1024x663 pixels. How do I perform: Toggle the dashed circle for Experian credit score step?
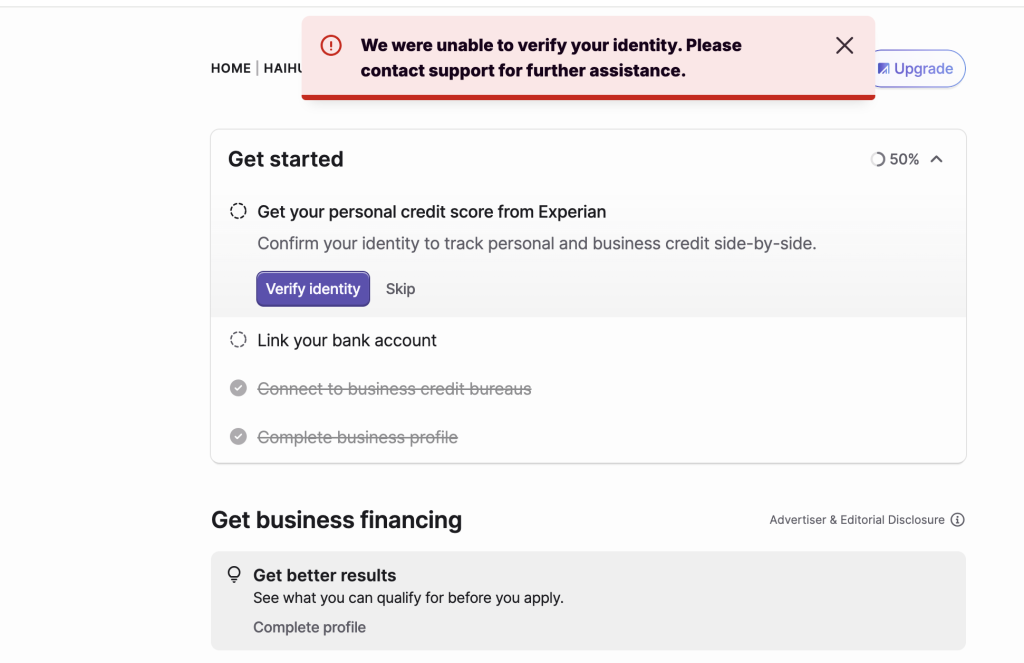tap(238, 211)
